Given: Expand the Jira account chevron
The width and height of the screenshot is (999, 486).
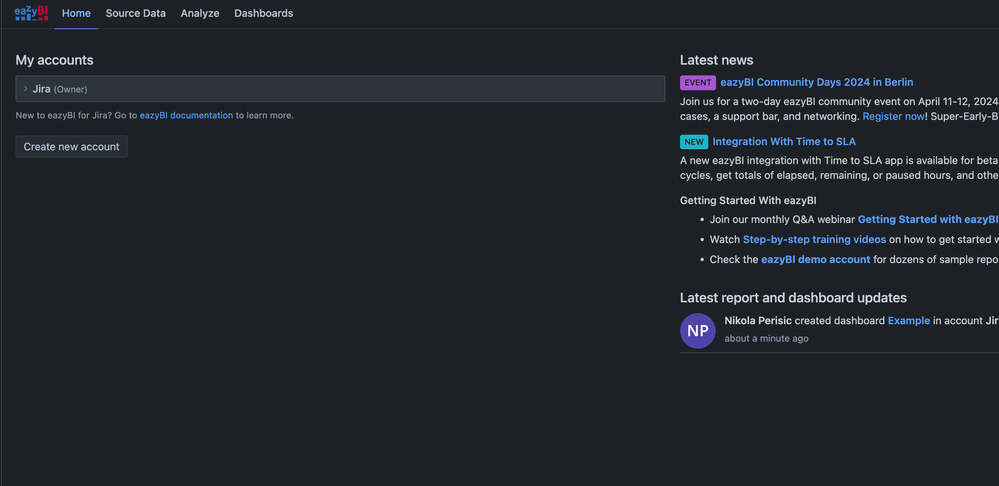Looking at the screenshot, I should point(25,89).
